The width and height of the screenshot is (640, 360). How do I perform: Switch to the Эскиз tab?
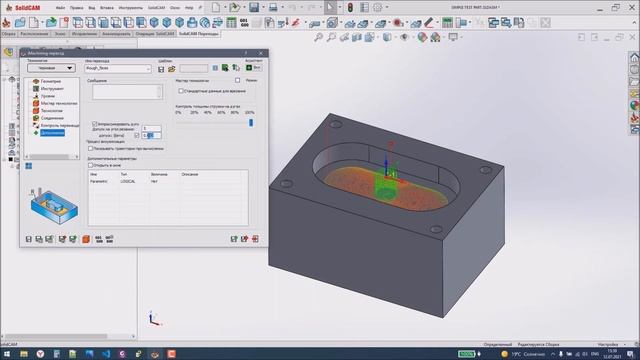tap(60, 34)
